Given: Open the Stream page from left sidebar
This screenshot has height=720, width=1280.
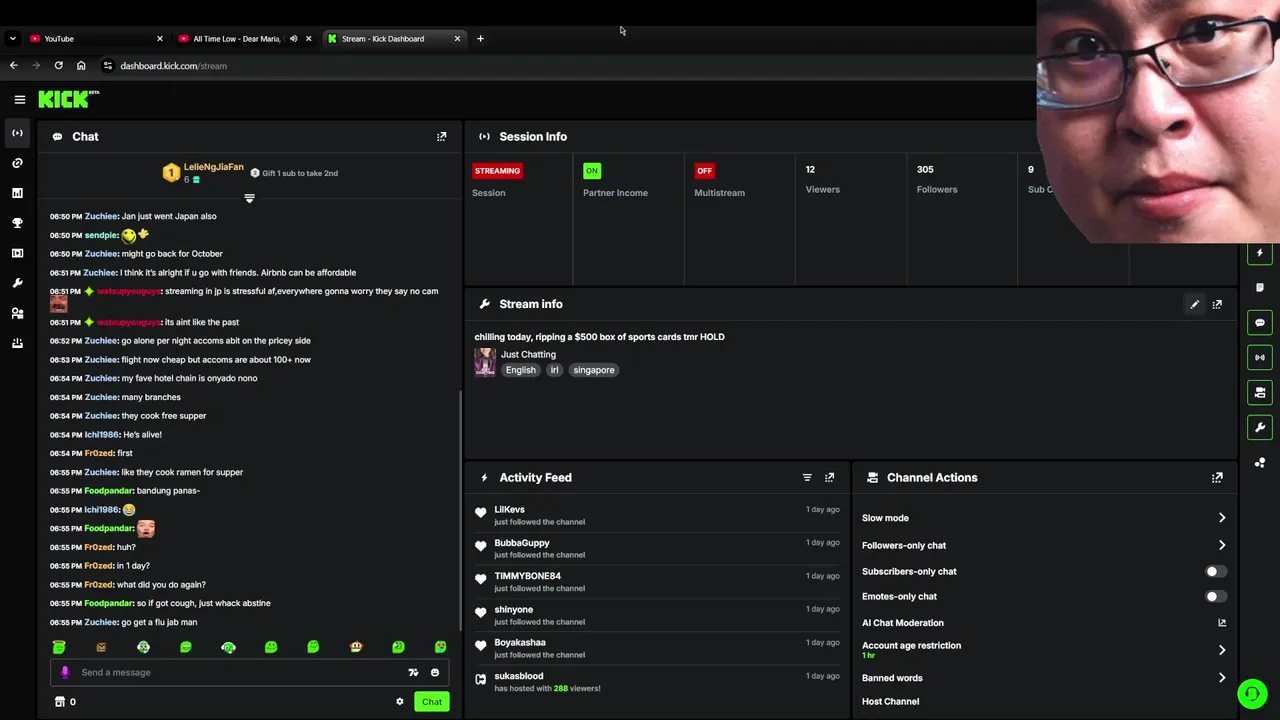Looking at the screenshot, I should pyautogui.click(x=17, y=133).
